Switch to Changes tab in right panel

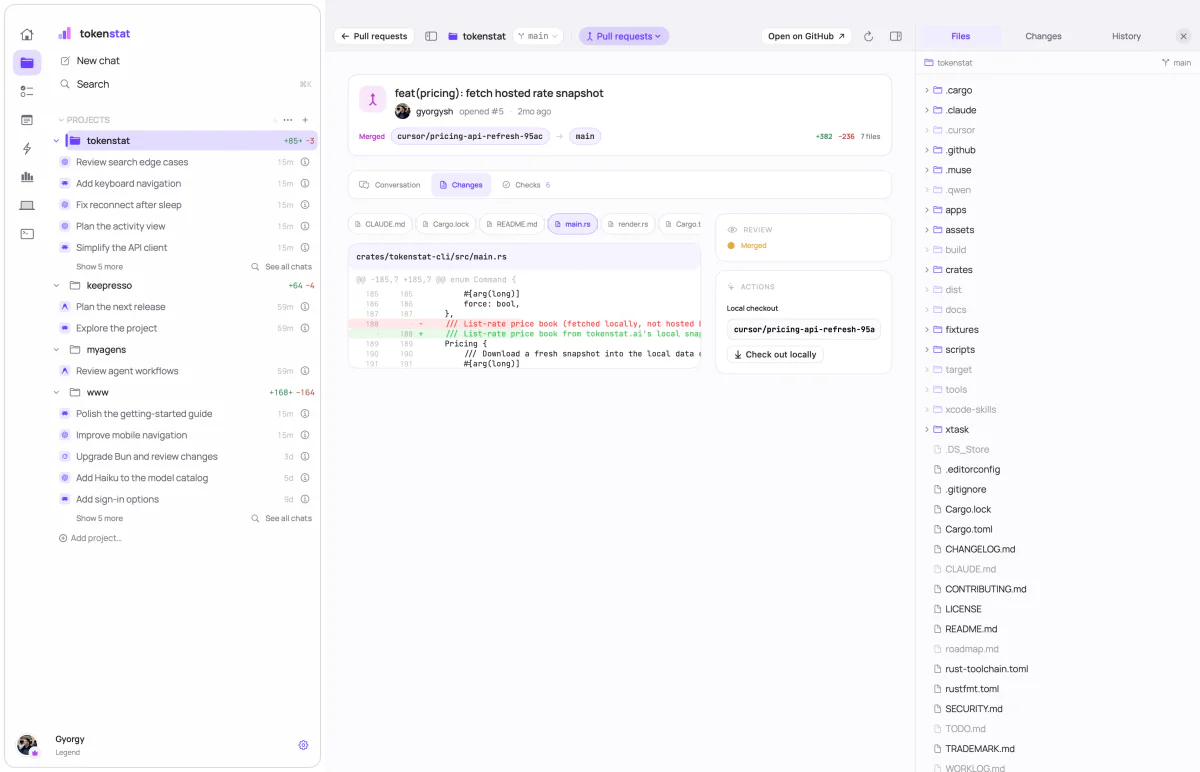tap(1043, 36)
